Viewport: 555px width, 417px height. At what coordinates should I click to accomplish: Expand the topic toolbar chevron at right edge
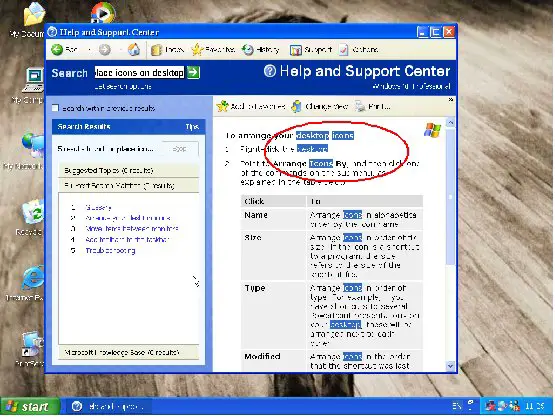pos(451,100)
